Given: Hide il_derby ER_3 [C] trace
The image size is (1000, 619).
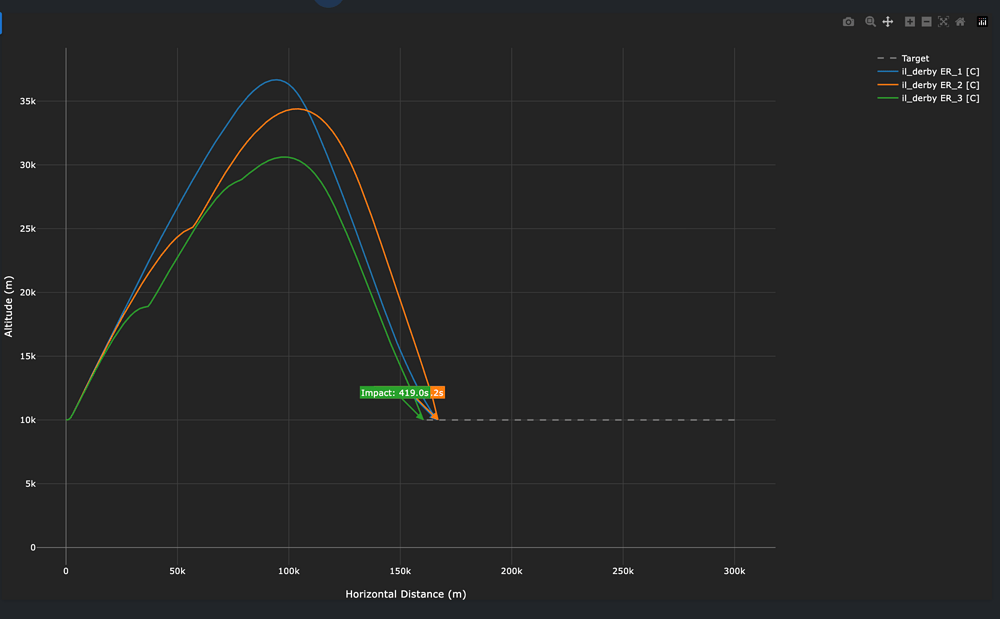Looking at the screenshot, I should (940, 98).
